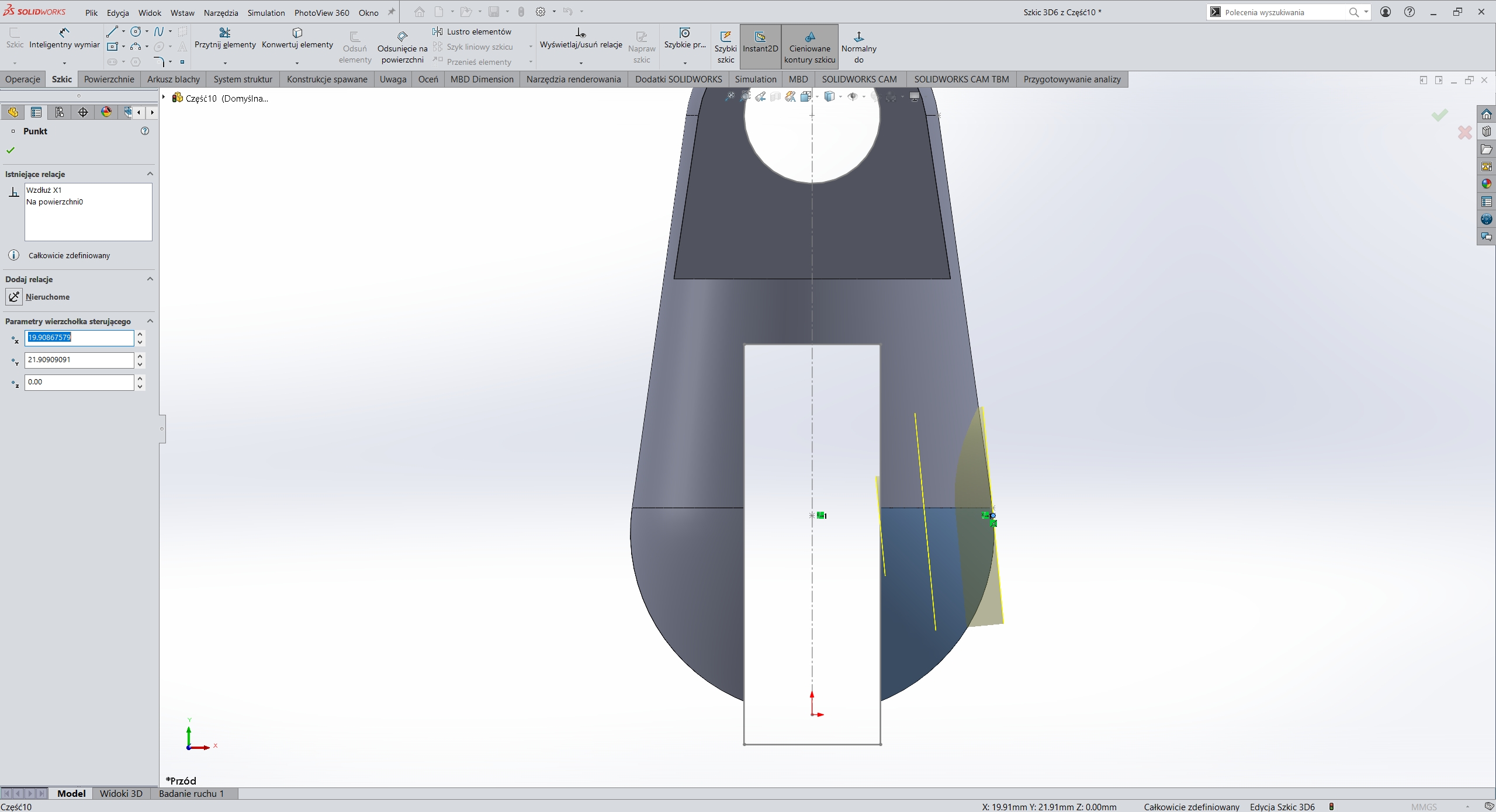Open PropertyManager tab icon

pos(36,112)
